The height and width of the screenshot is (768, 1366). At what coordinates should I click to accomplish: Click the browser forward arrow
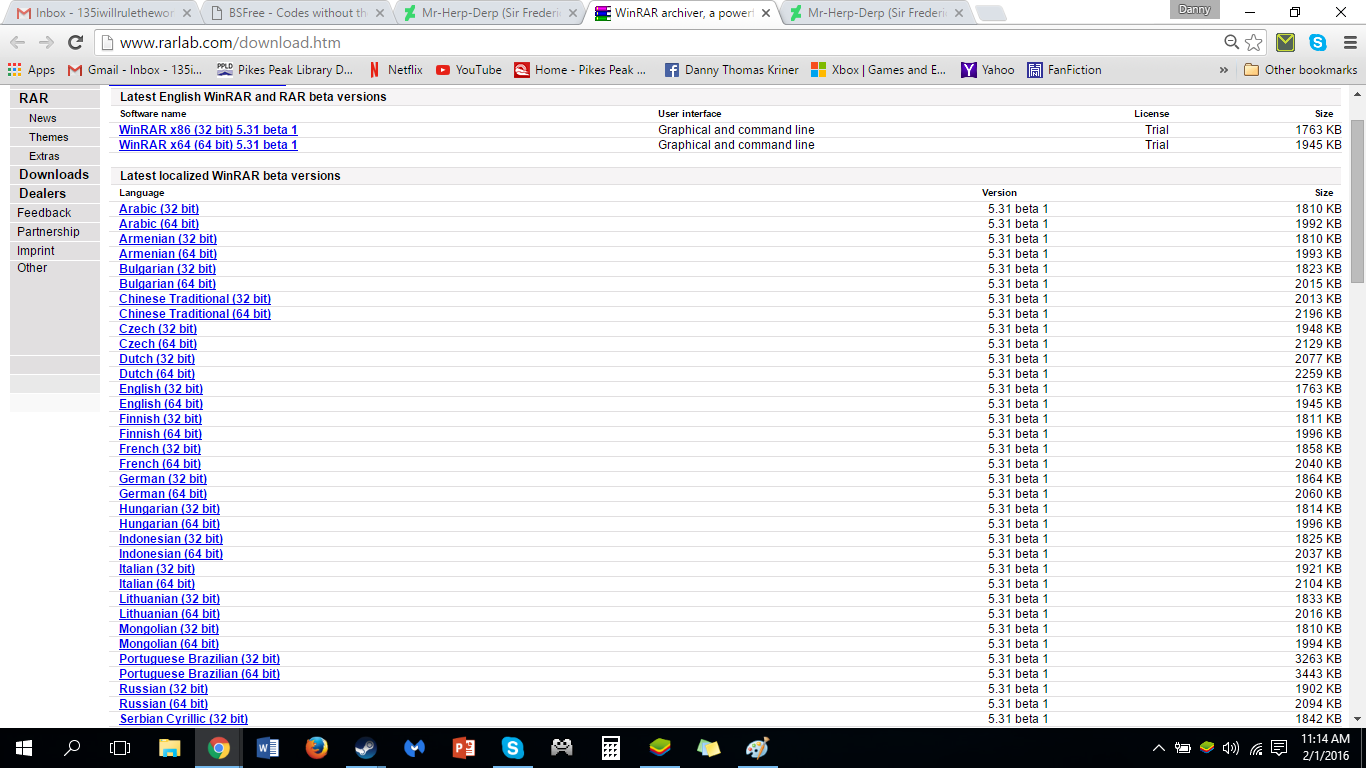click(x=46, y=43)
